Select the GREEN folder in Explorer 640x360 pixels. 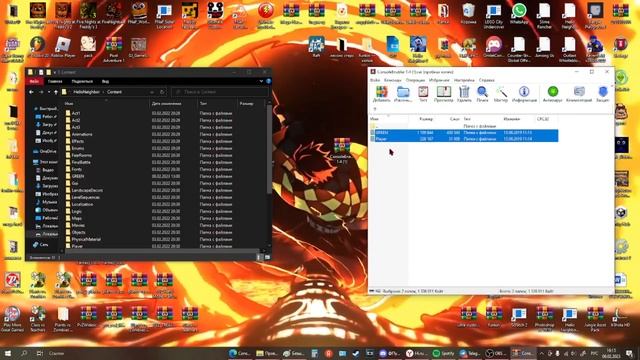[78, 176]
